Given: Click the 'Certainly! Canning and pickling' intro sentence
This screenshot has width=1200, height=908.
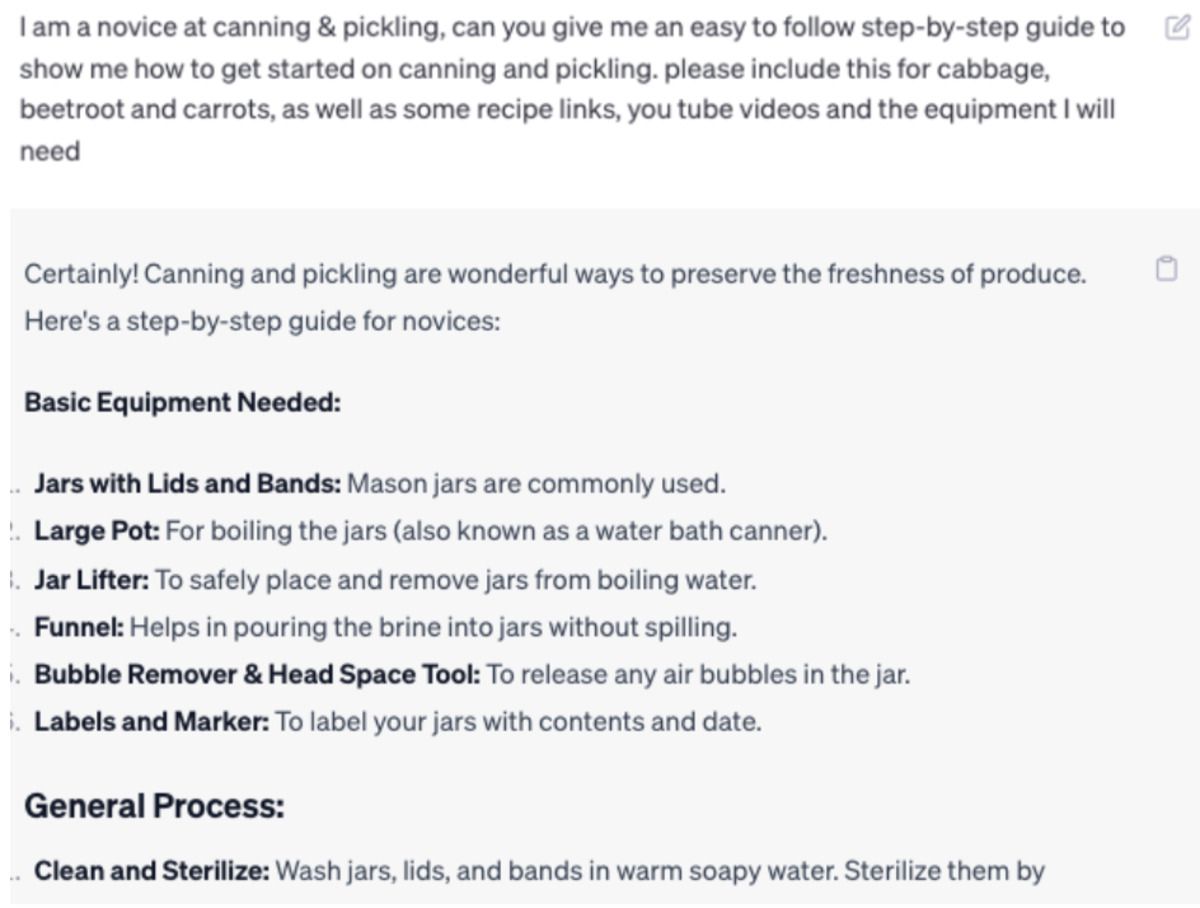Looking at the screenshot, I should point(555,274).
